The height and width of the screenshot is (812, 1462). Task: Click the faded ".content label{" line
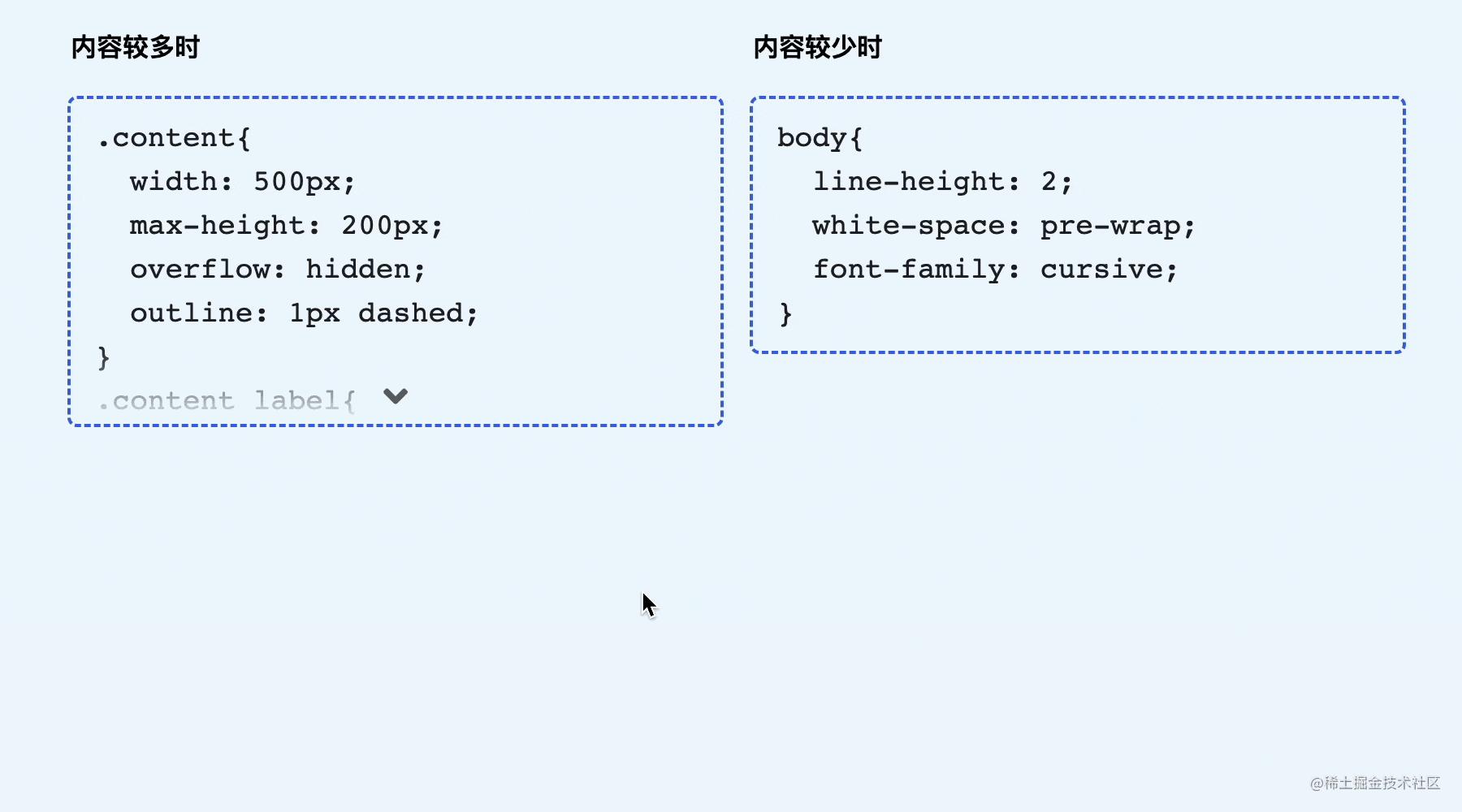tap(227, 401)
